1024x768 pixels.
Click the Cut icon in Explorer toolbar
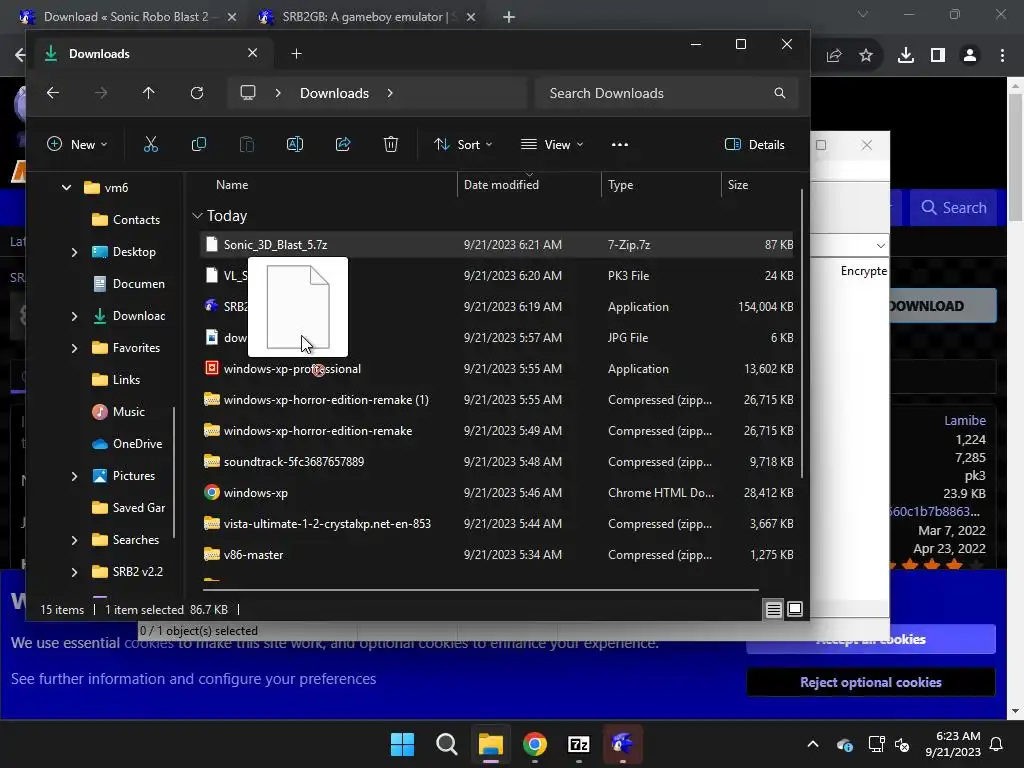coord(151,144)
